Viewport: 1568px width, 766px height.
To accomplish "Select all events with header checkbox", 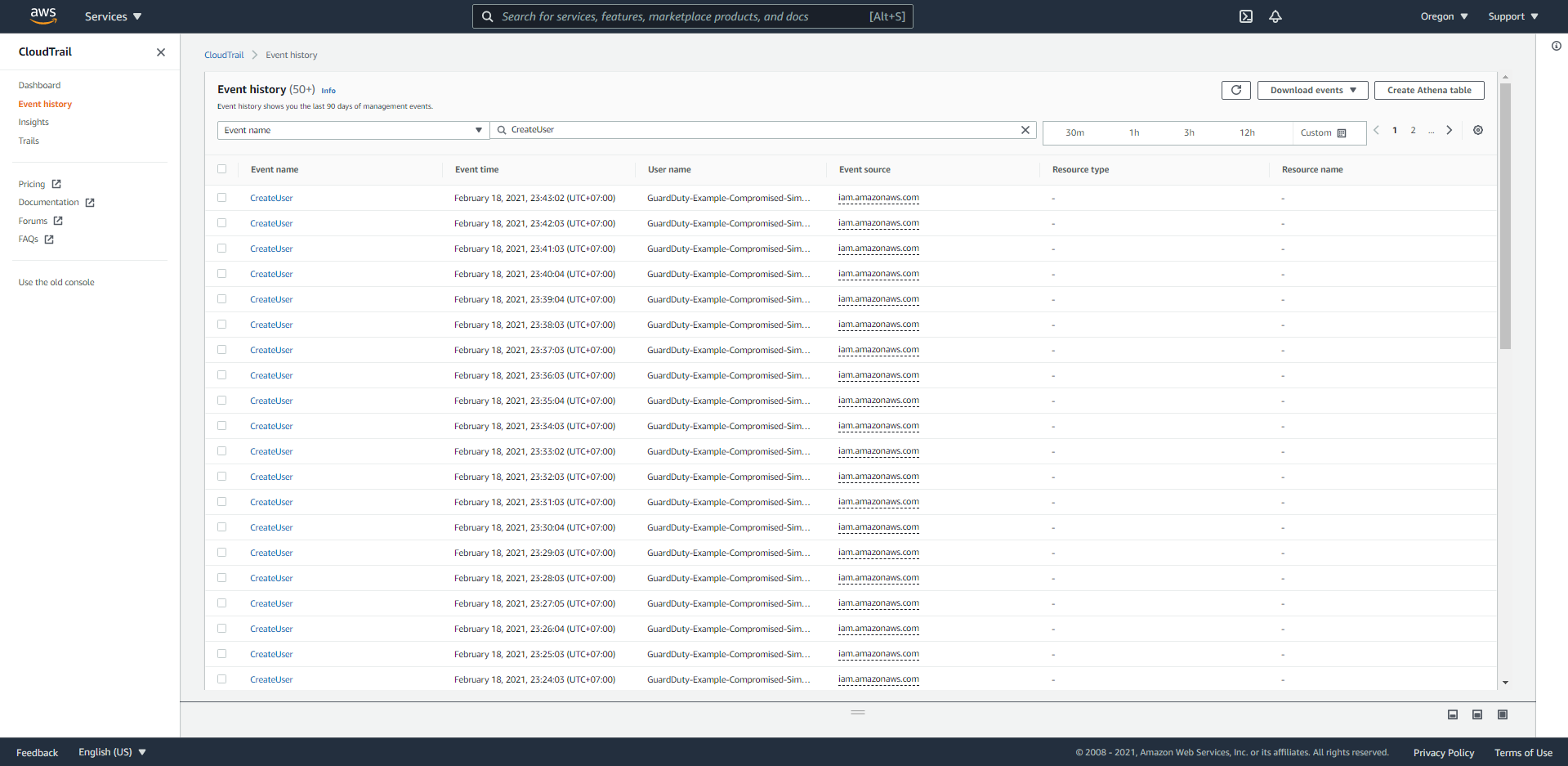I will [221, 169].
